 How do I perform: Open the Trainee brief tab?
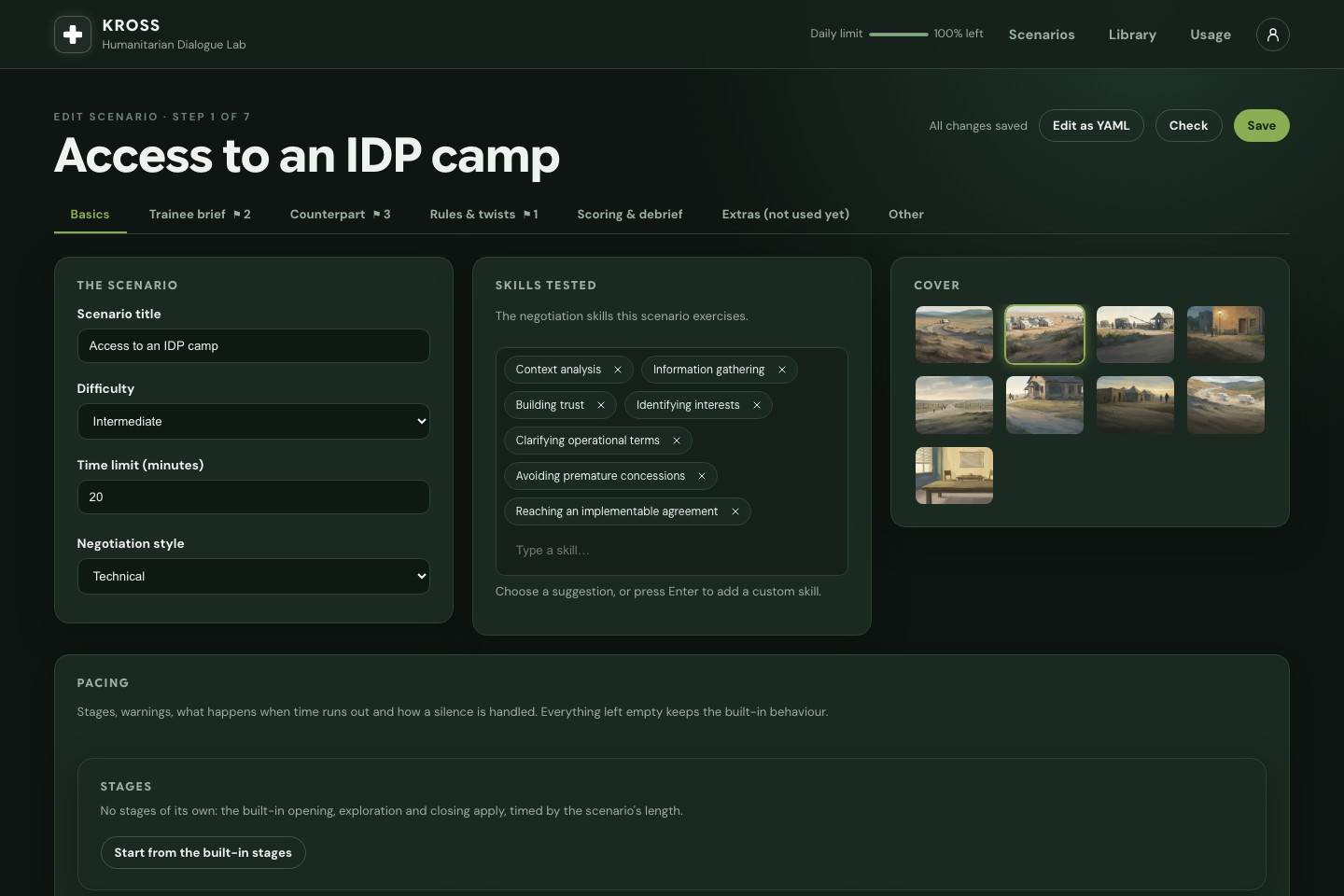point(200,215)
